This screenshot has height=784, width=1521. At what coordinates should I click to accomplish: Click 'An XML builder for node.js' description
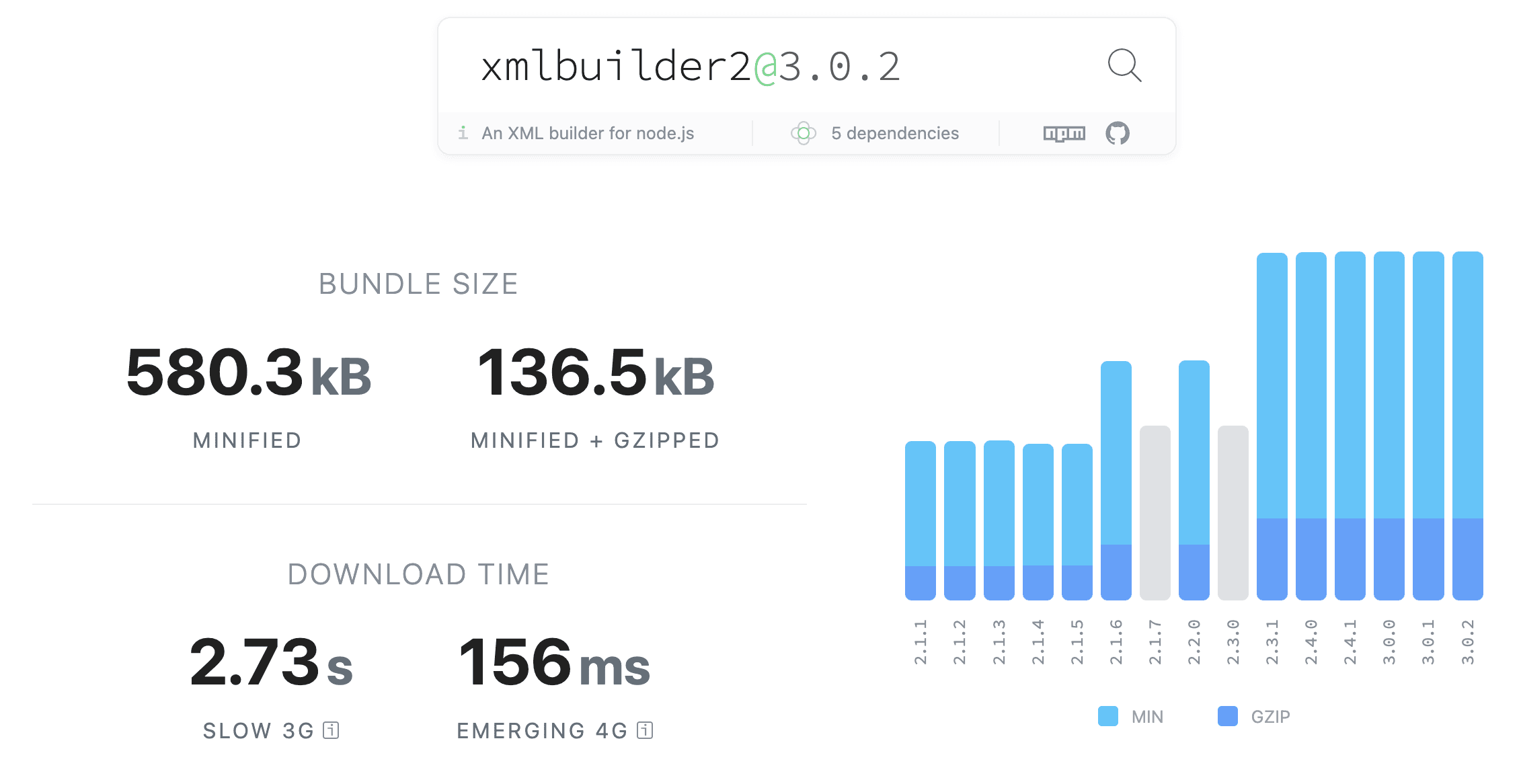click(588, 133)
